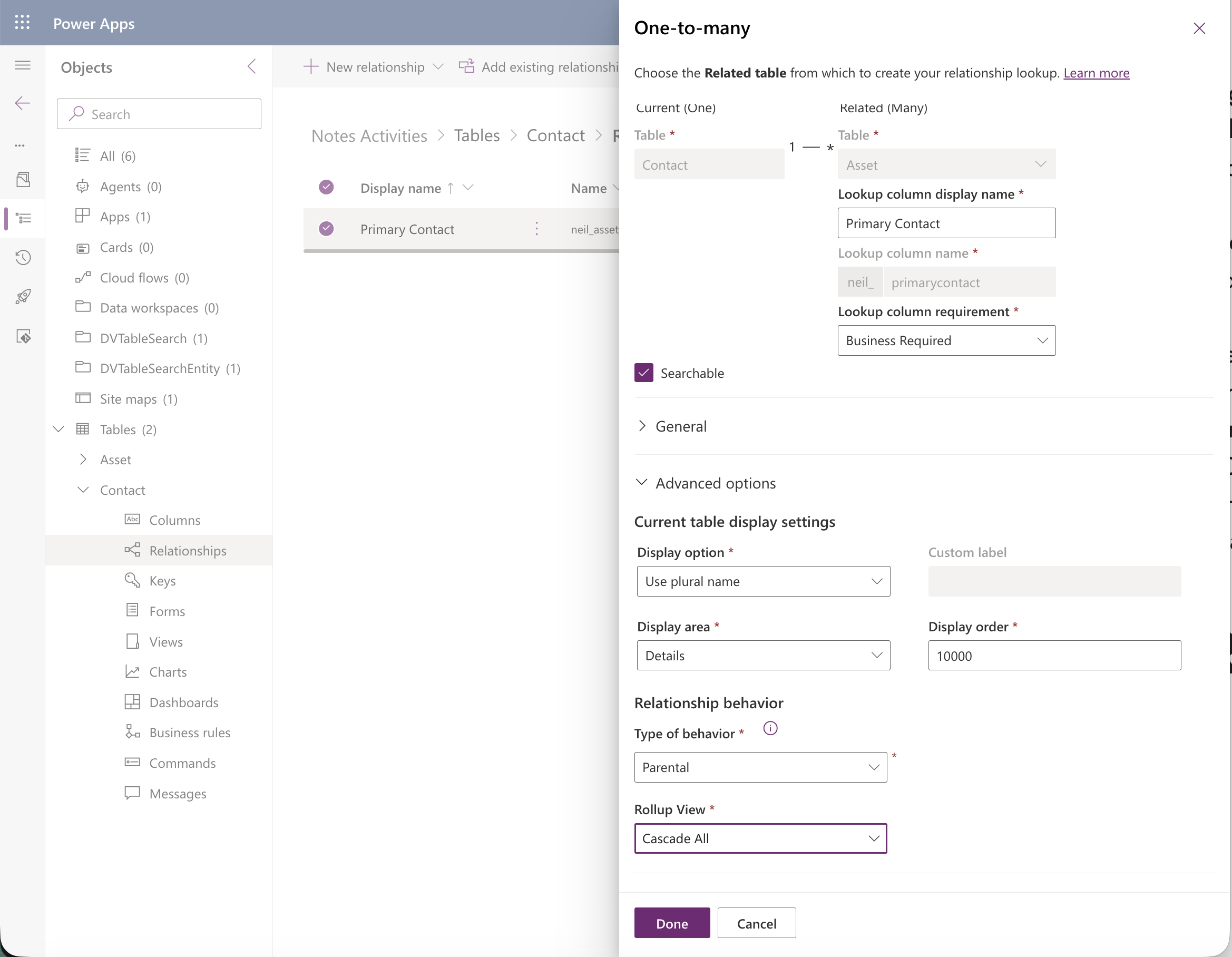Navigate to Tables breadcrumb
This screenshot has height=957, width=1232.
pyautogui.click(x=477, y=135)
